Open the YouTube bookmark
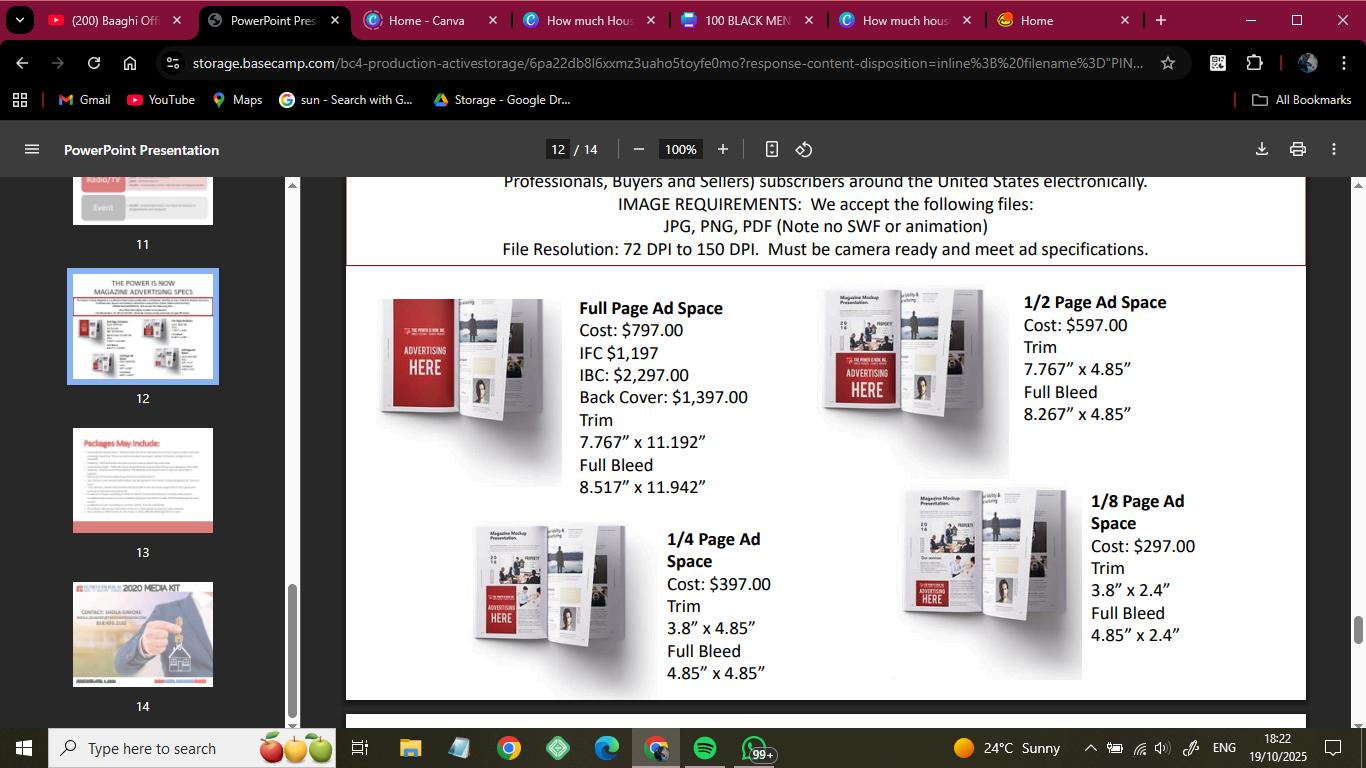1366x768 pixels. 161,100
